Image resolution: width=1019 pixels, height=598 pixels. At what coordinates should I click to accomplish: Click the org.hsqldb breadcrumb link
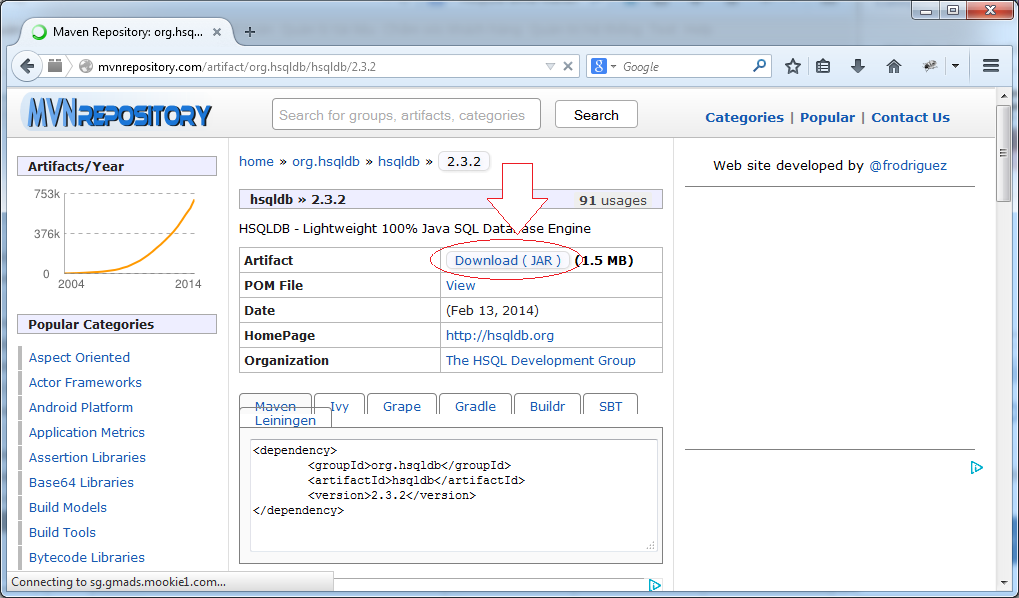(x=326, y=162)
